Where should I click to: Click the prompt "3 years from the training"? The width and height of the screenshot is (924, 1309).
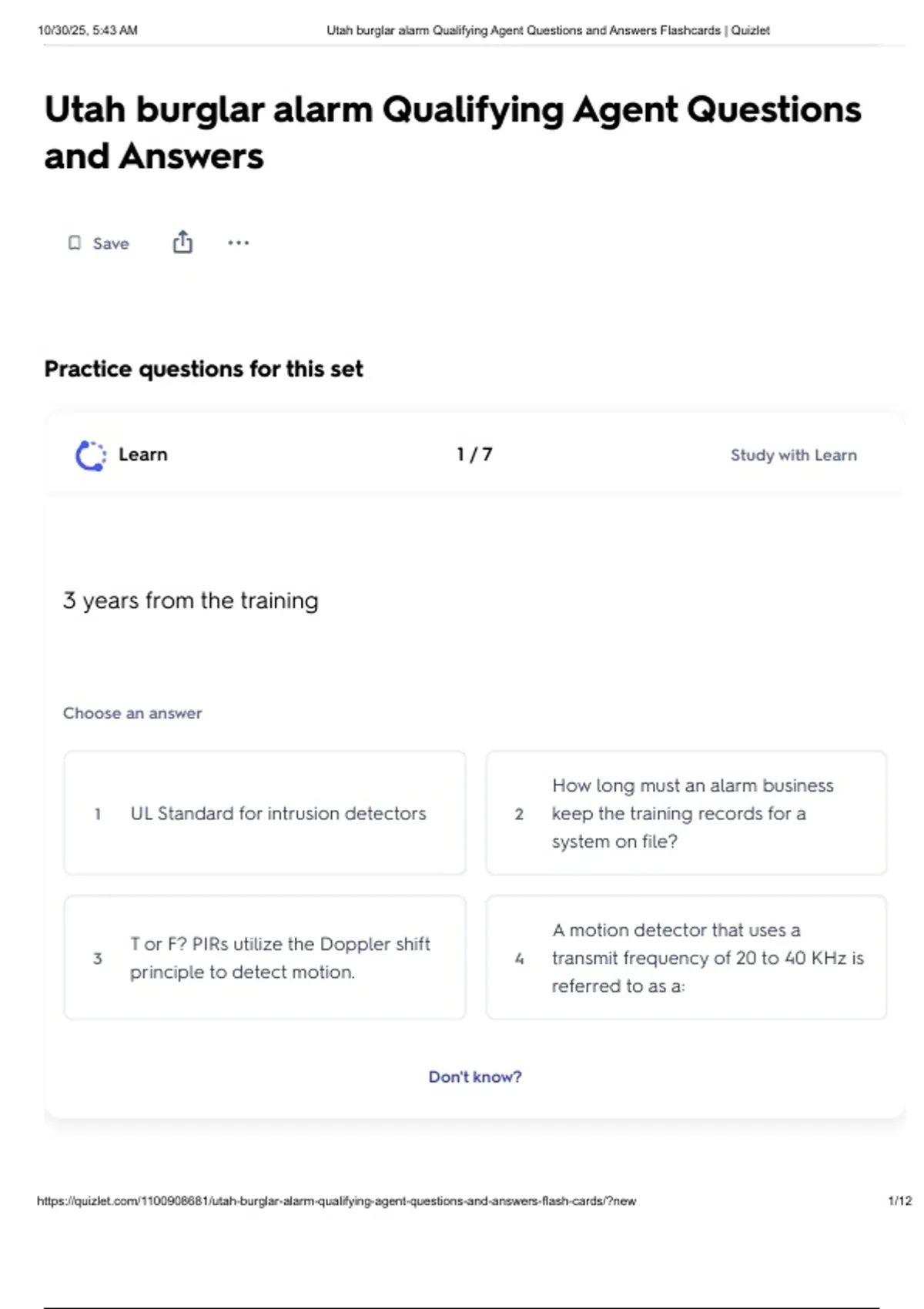tap(190, 601)
